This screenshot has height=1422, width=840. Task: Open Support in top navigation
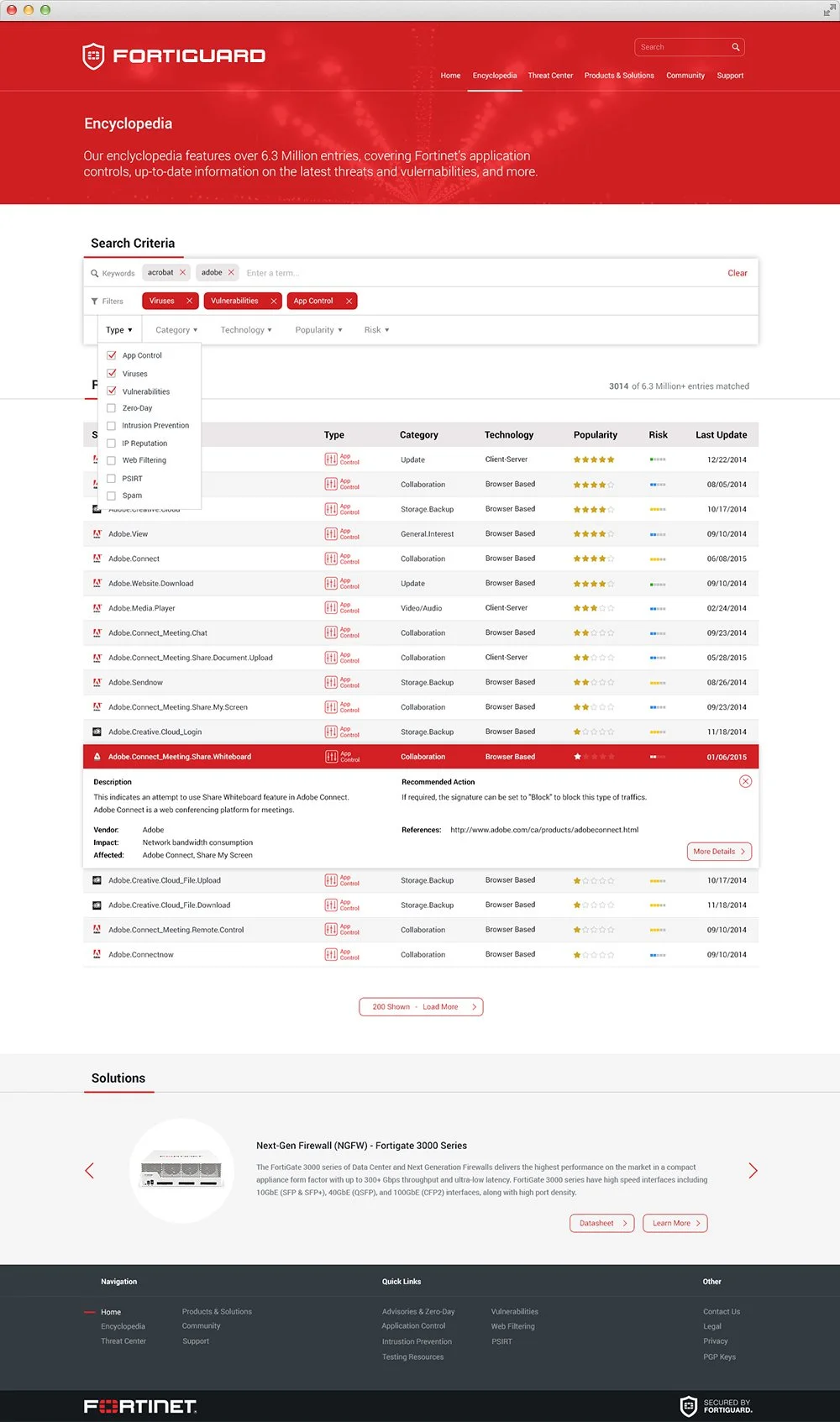point(730,76)
